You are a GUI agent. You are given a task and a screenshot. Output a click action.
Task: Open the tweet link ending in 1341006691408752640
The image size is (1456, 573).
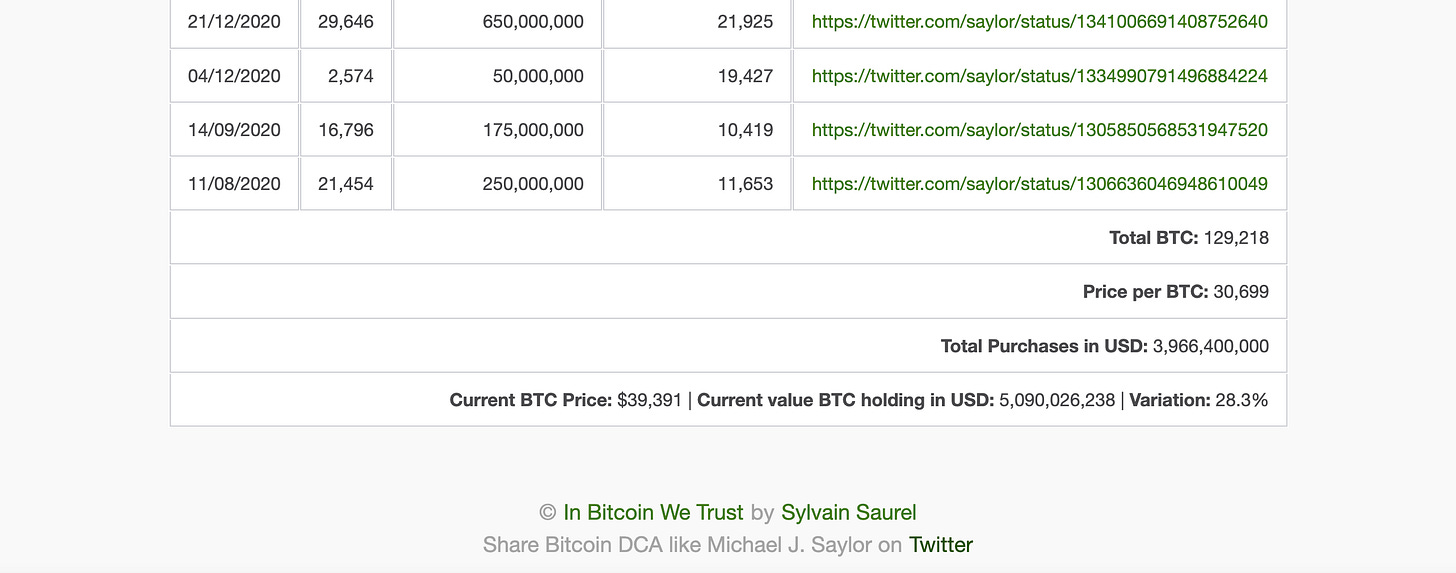tap(1040, 21)
